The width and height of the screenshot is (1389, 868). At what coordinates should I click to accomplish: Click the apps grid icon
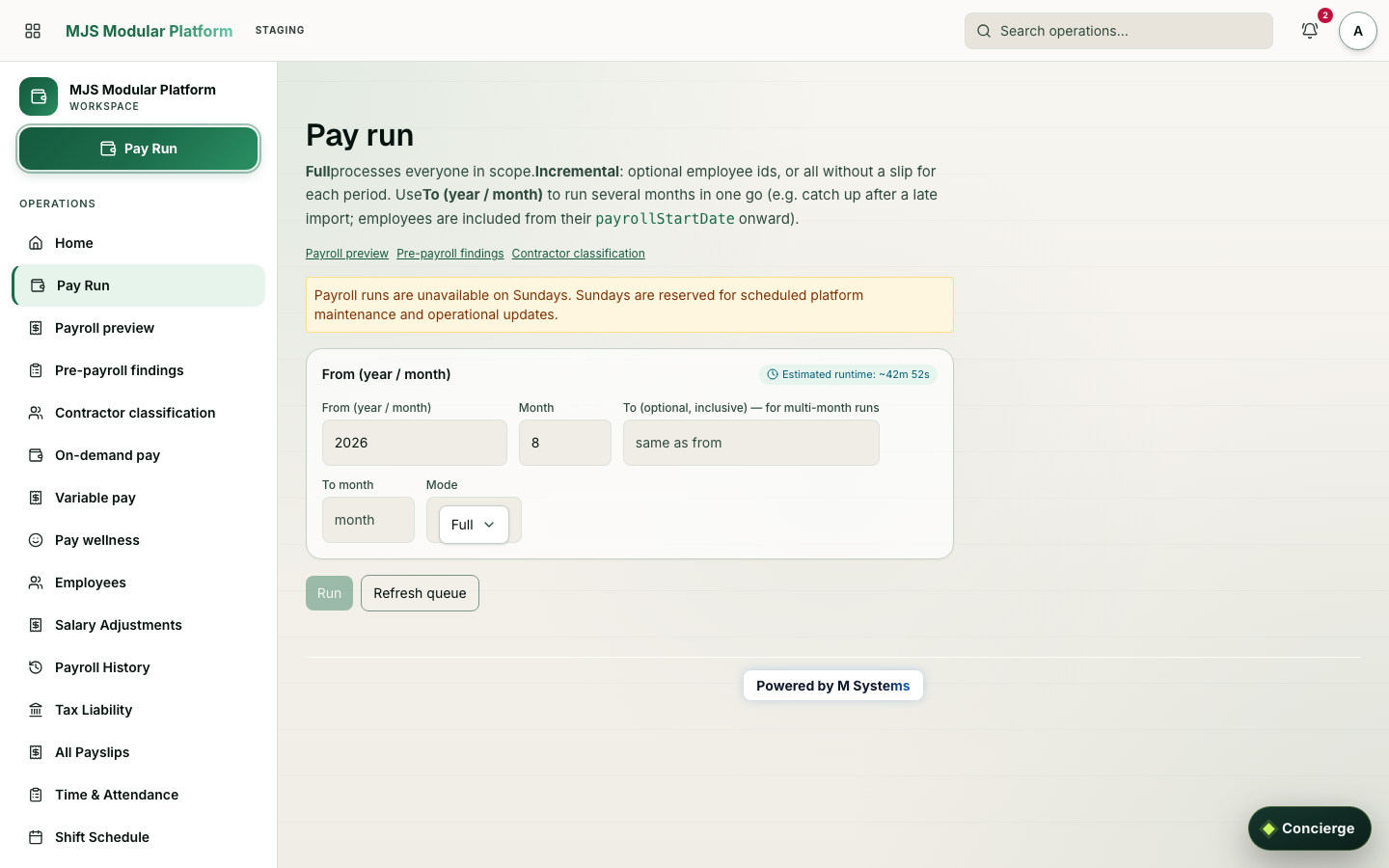(33, 31)
